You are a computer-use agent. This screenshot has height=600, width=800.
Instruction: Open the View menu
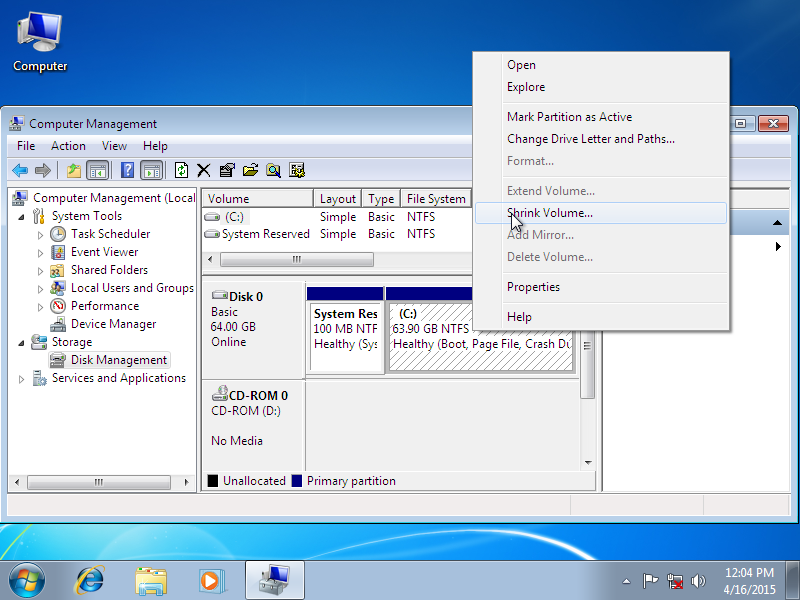click(x=114, y=146)
